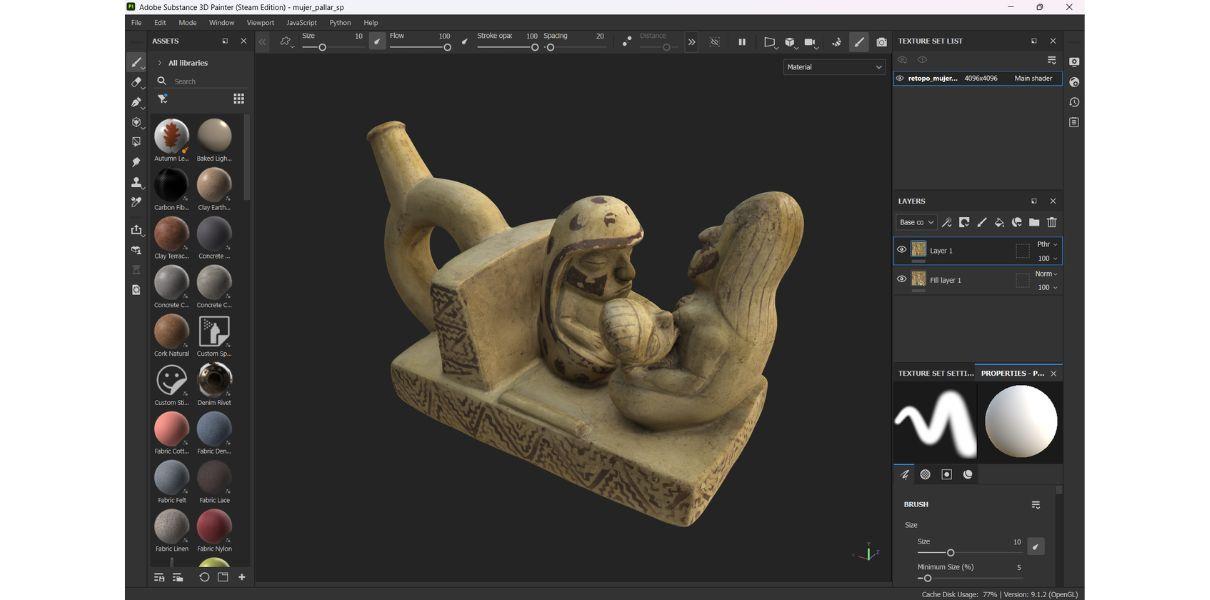Activate the Projection tool
Viewport: 1210px width, 600px height.
click(x=137, y=101)
